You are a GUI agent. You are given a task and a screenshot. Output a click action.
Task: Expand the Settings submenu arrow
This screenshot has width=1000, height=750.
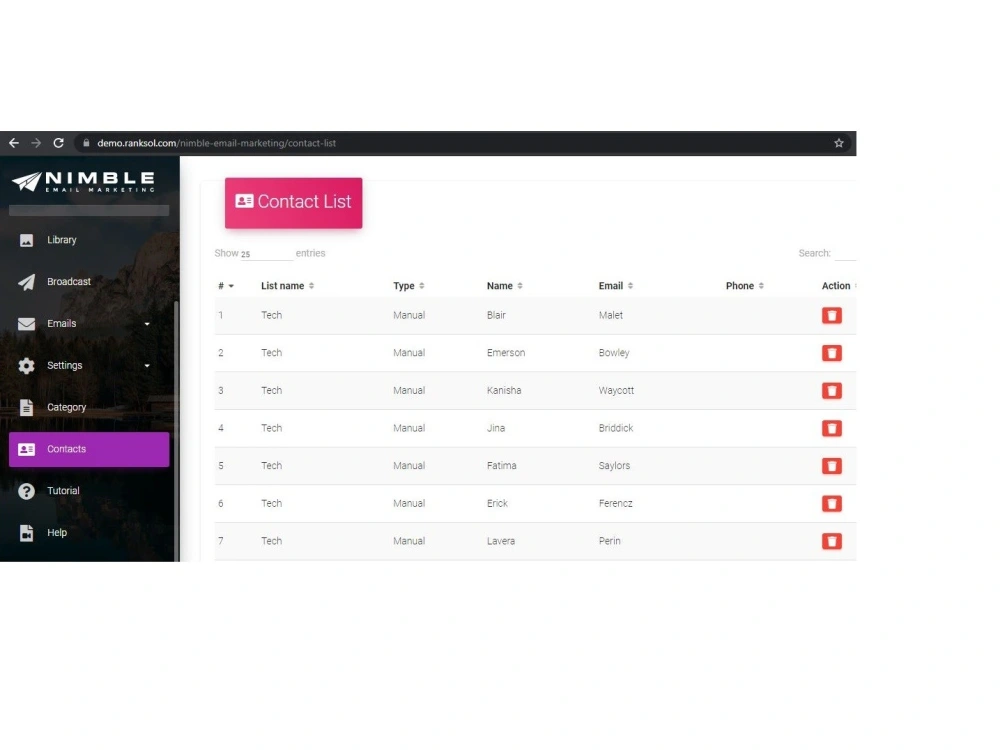click(x=147, y=366)
